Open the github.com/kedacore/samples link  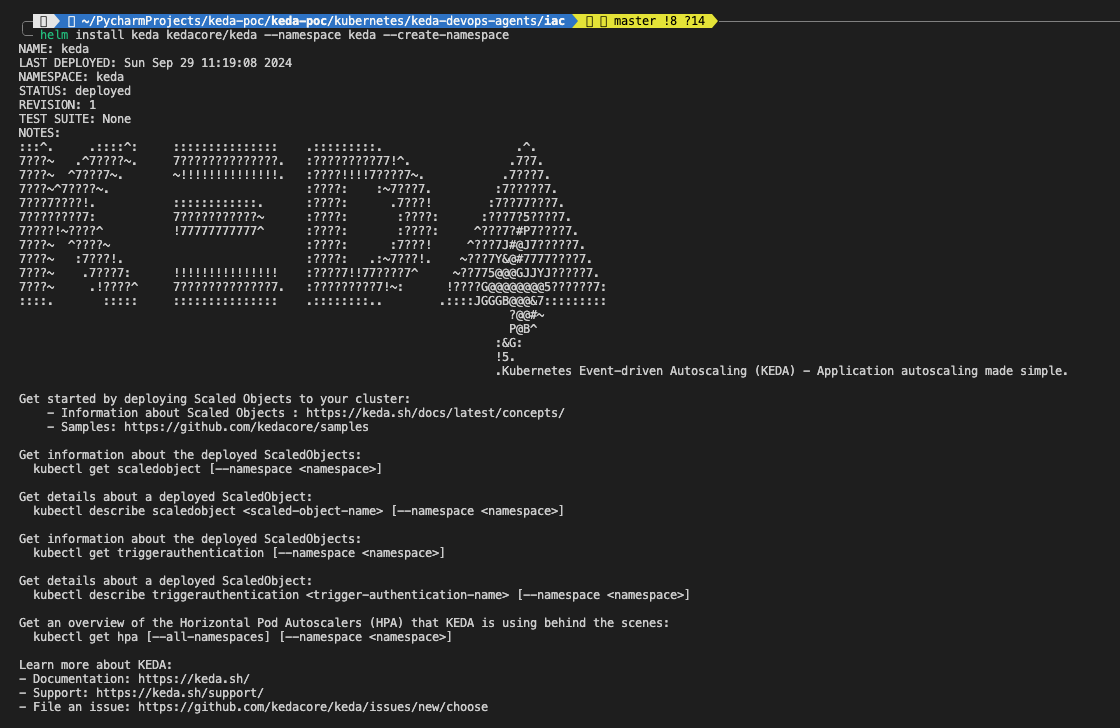tap(246, 427)
